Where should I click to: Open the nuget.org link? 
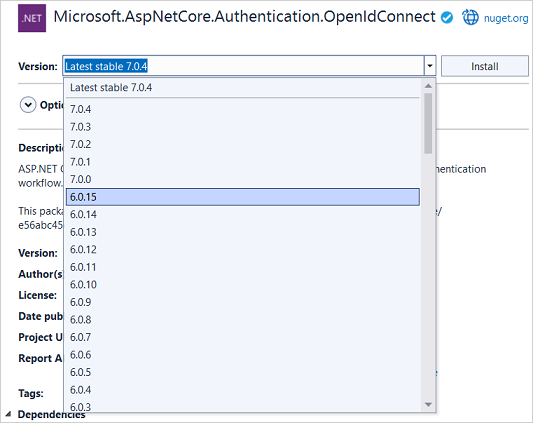point(506,18)
